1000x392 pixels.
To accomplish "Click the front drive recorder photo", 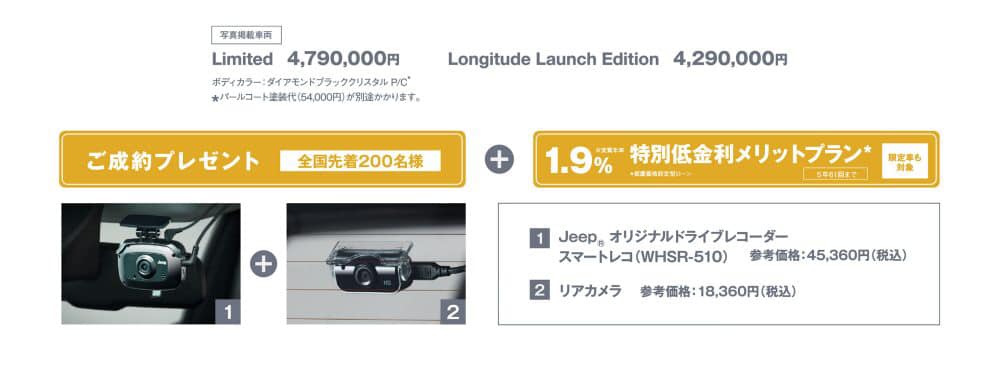I will click(x=151, y=264).
